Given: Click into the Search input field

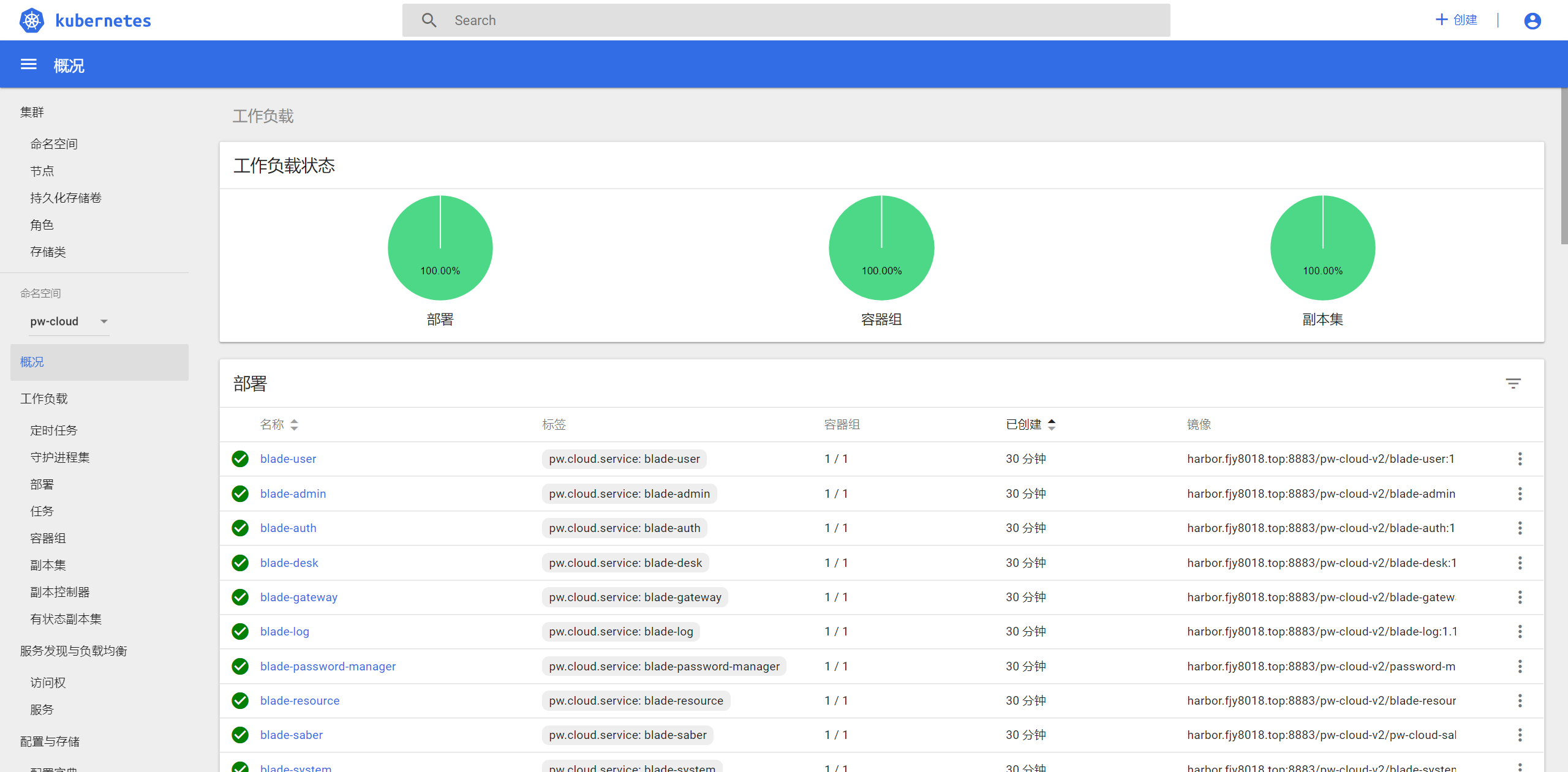Looking at the screenshot, I should 796,20.
